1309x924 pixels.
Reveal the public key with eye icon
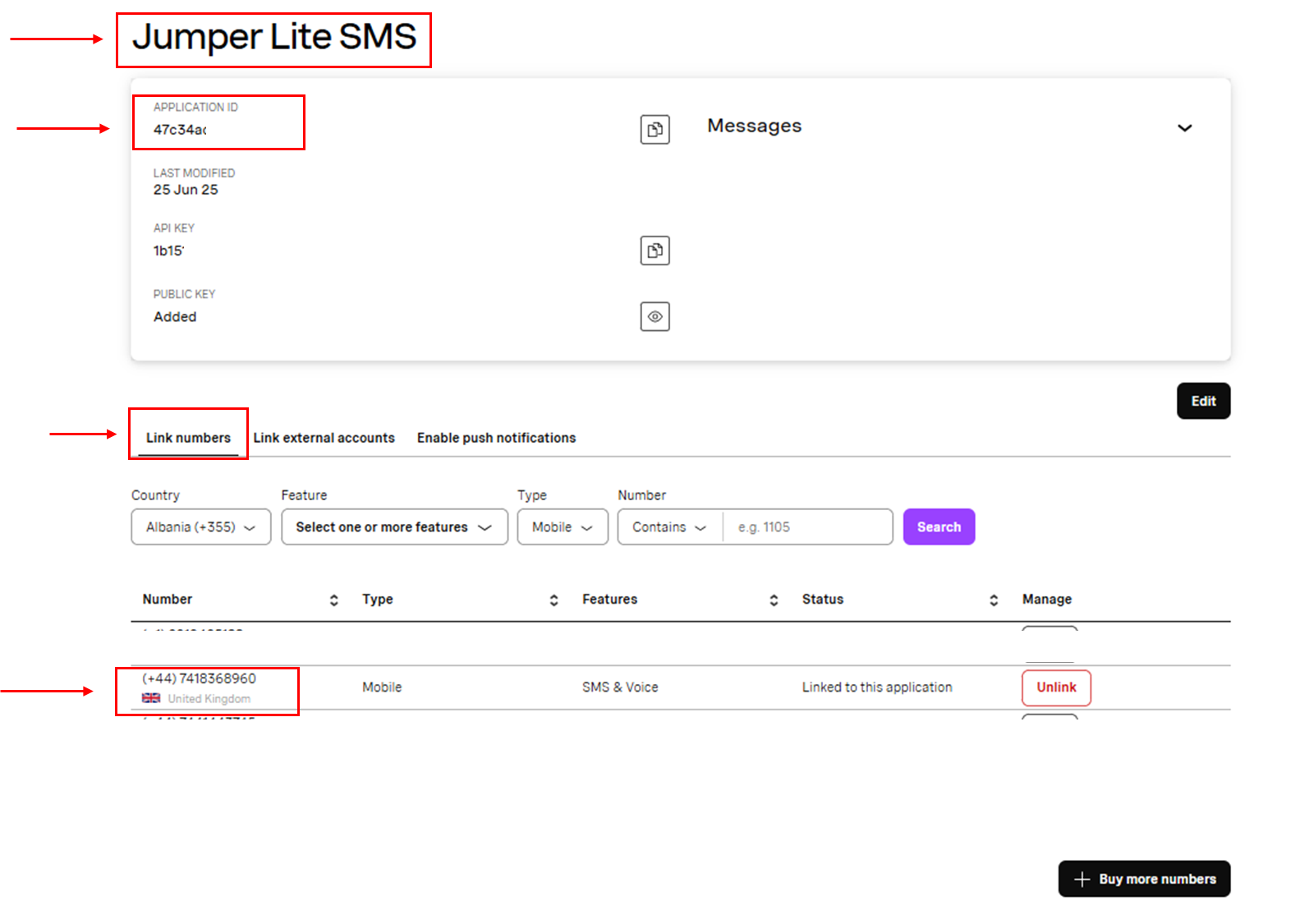[x=654, y=316]
